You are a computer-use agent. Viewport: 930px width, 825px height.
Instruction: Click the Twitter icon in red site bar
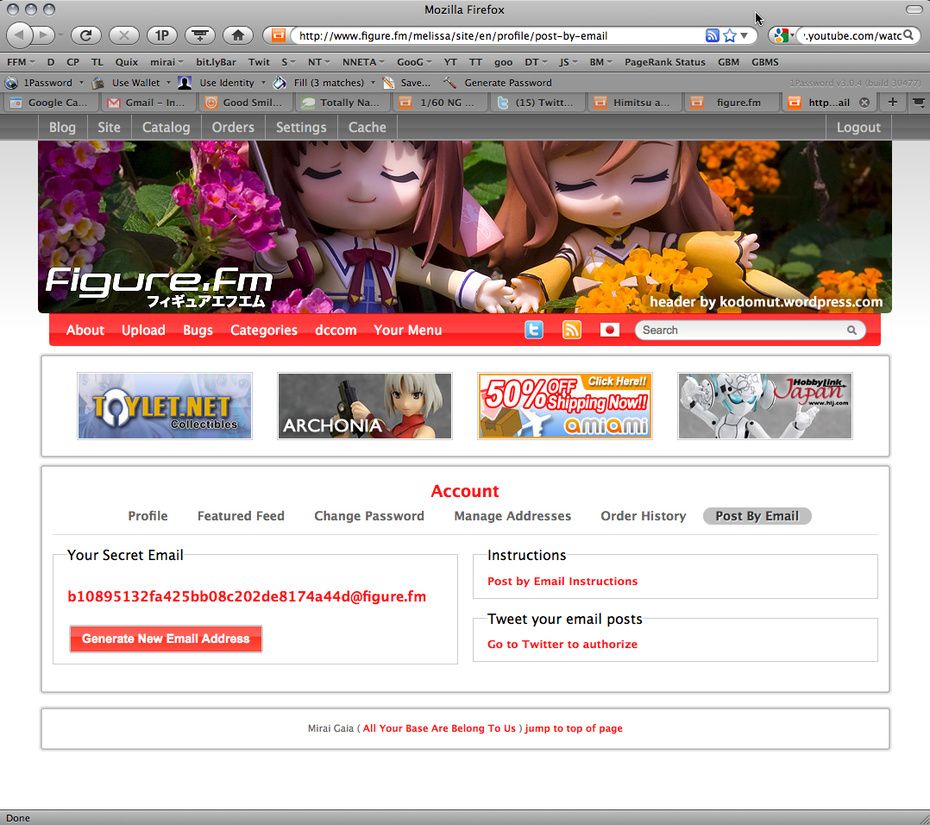point(534,330)
